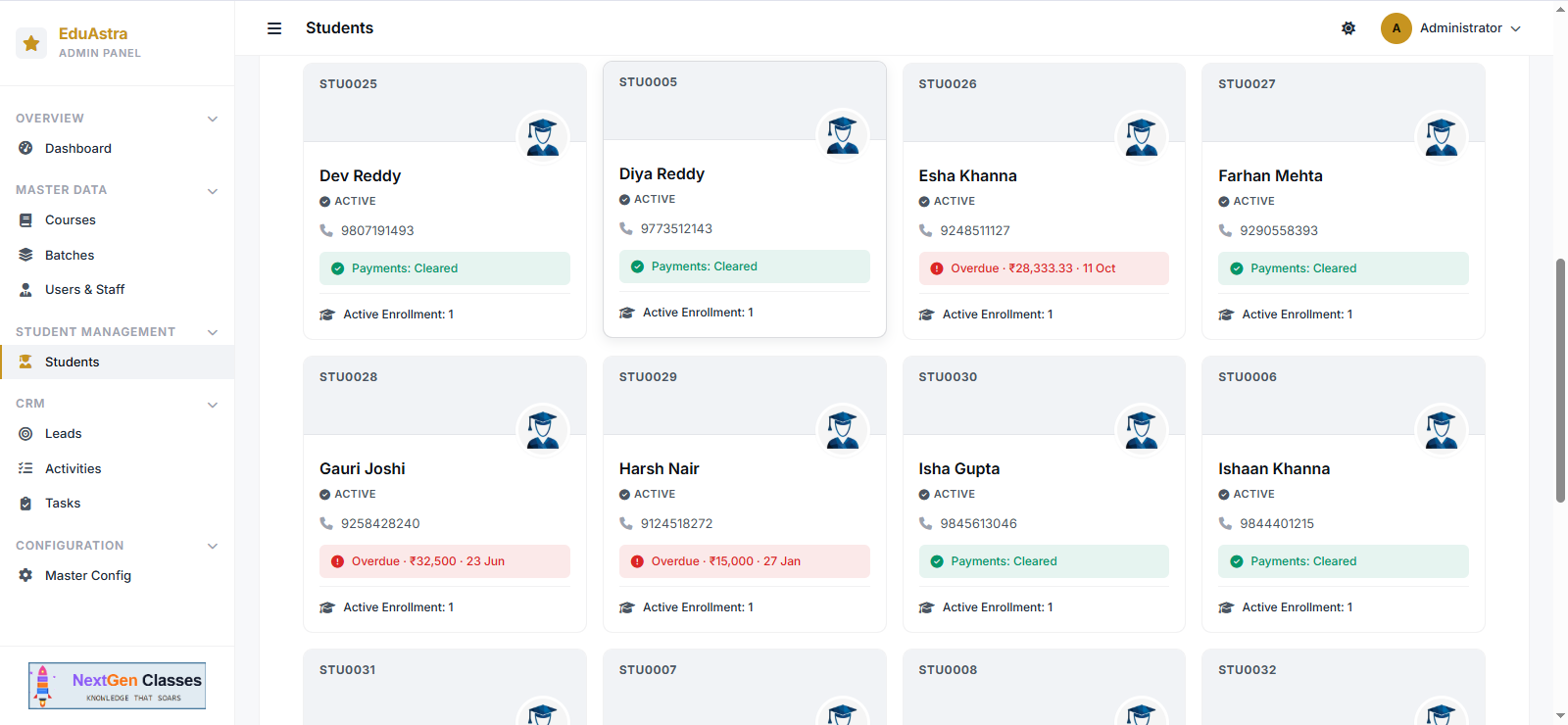The height and width of the screenshot is (725, 1568).
Task: Click the Courses book icon
Action: click(25, 220)
